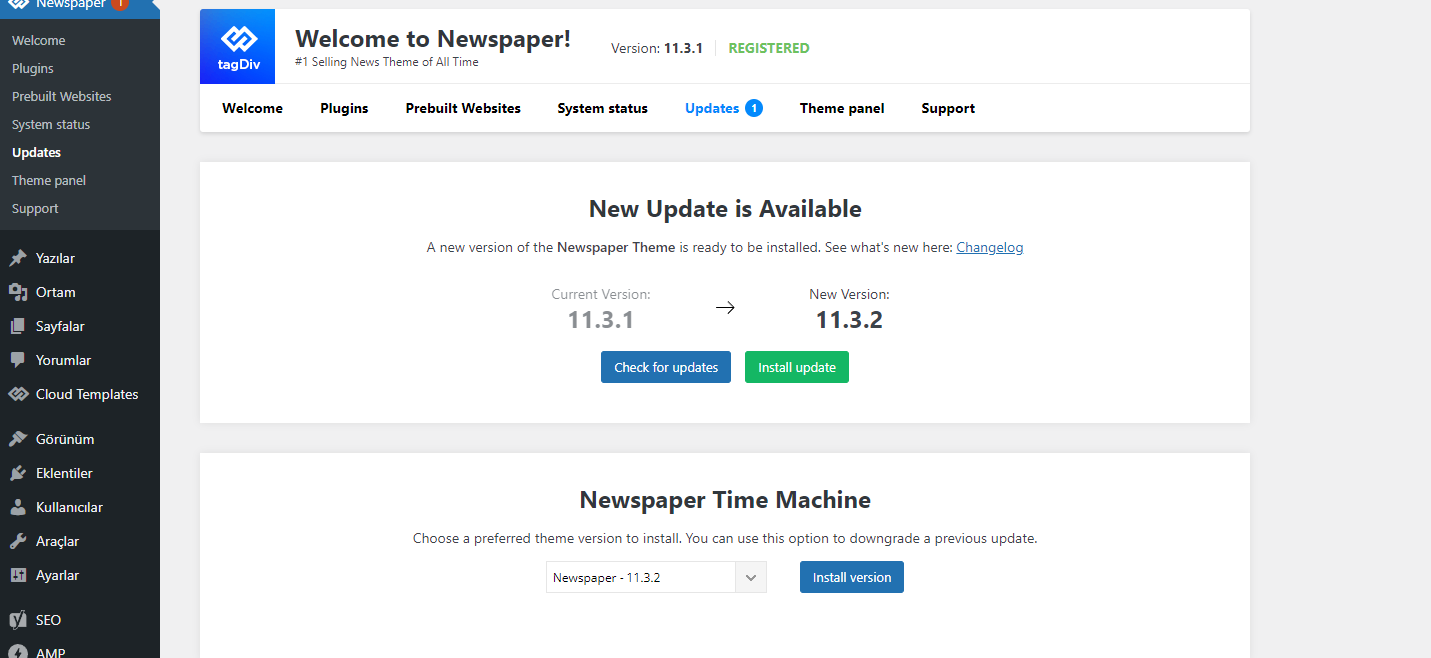The width and height of the screenshot is (1431, 658).
Task: Click the Ayarlar settings icon
Action: [18, 575]
